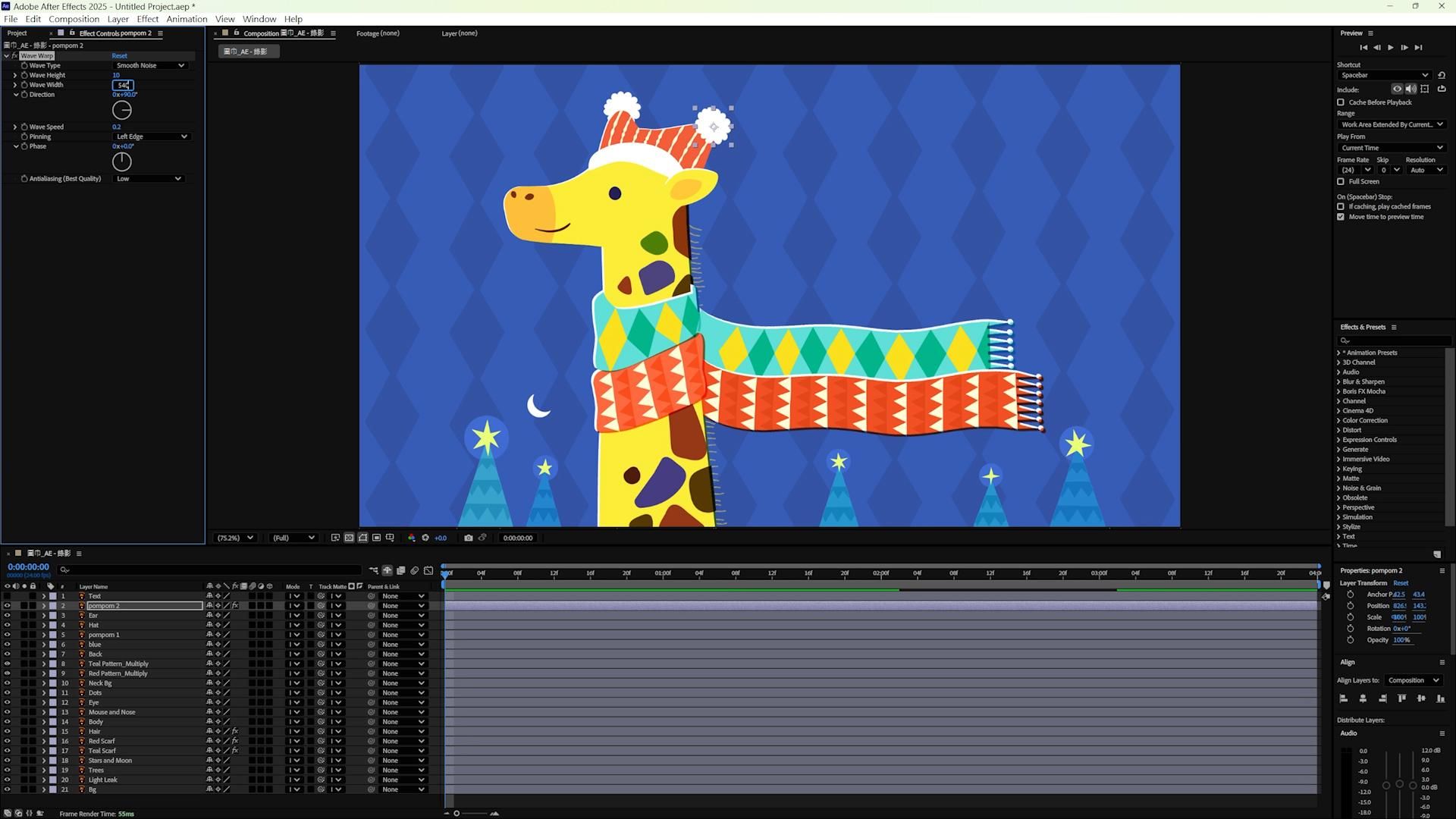The width and height of the screenshot is (1456, 819).
Task: Open the Composition menu
Action: [x=74, y=19]
